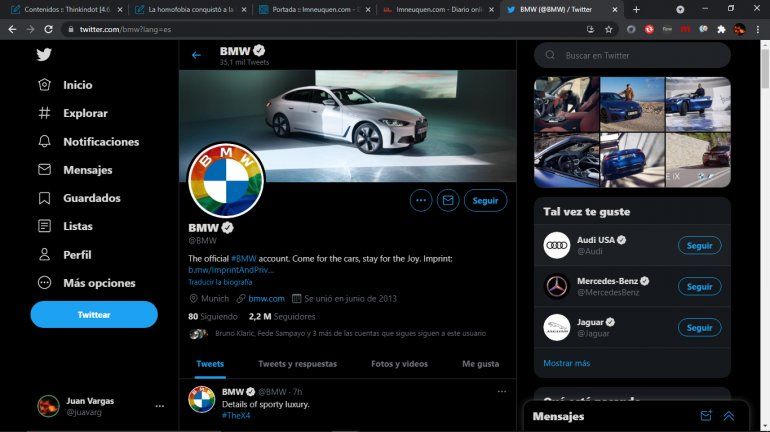770x432 pixels.
Task: Follow Mercedes-Benz
Action: [x=699, y=286]
